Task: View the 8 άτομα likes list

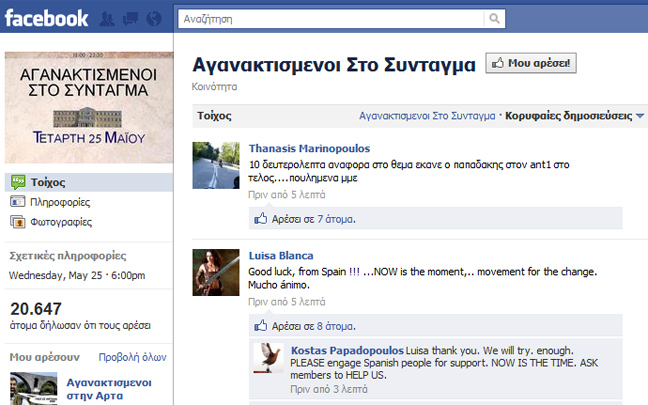Action: [335, 326]
